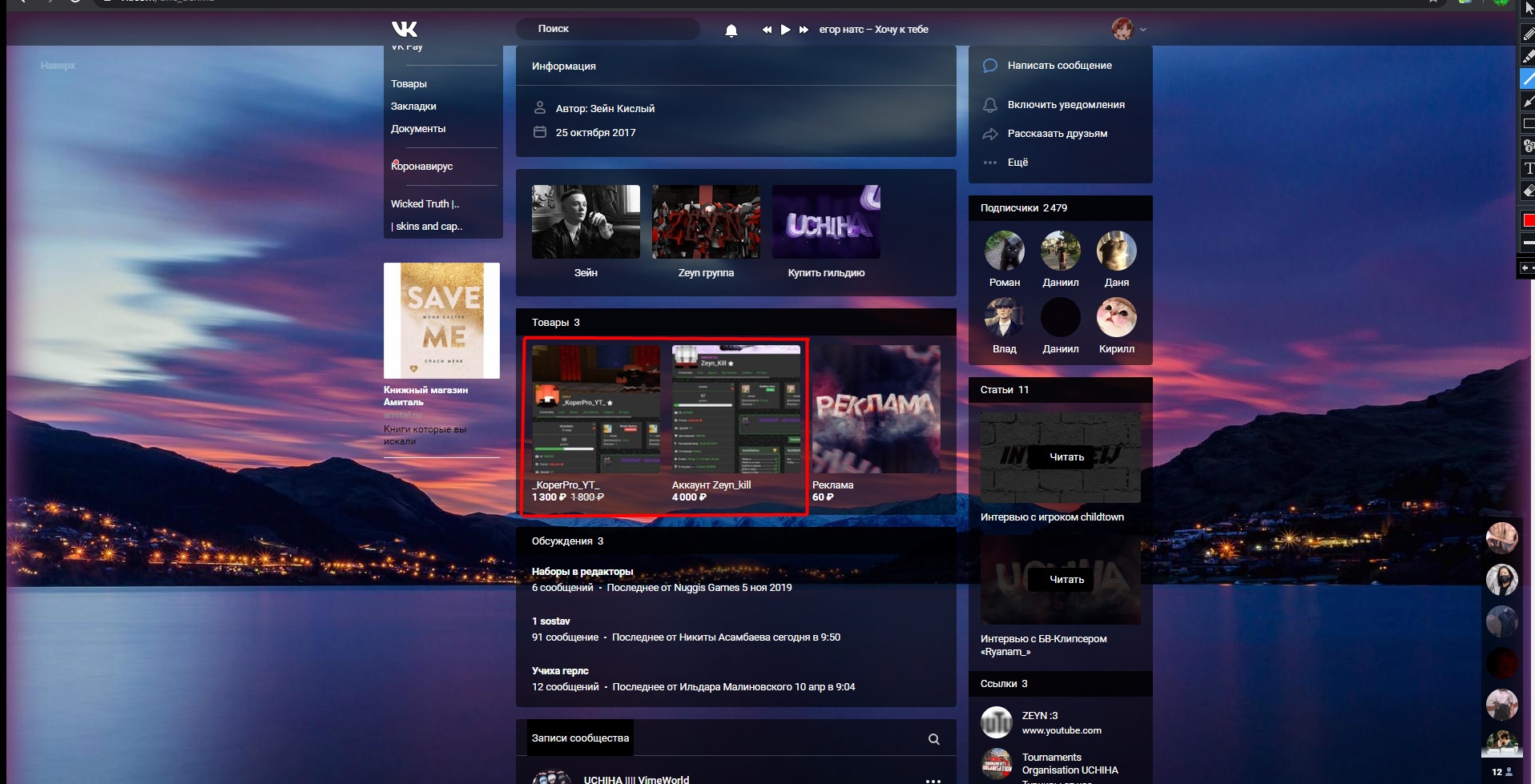Open the notifications bell
The height and width of the screenshot is (784, 1535).
click(731, 30)
